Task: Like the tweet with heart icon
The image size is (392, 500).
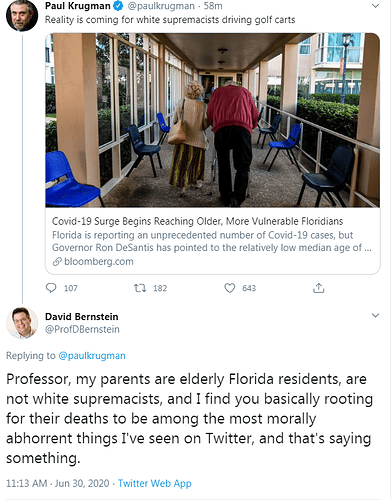Action: pyautogui.click(x=230, y=288)
